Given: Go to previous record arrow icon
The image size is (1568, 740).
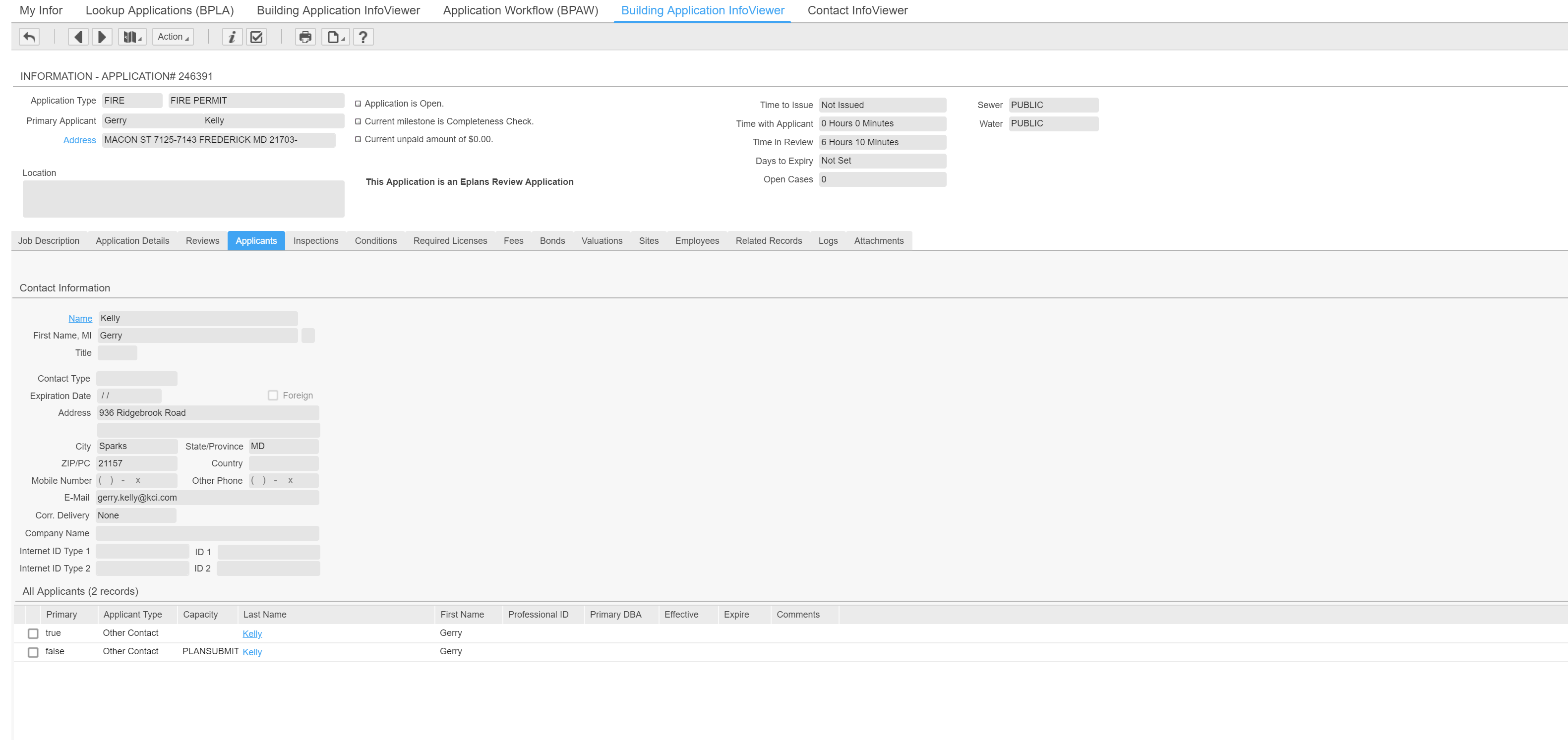Looking at the screenshot, I should coord(78,37).
